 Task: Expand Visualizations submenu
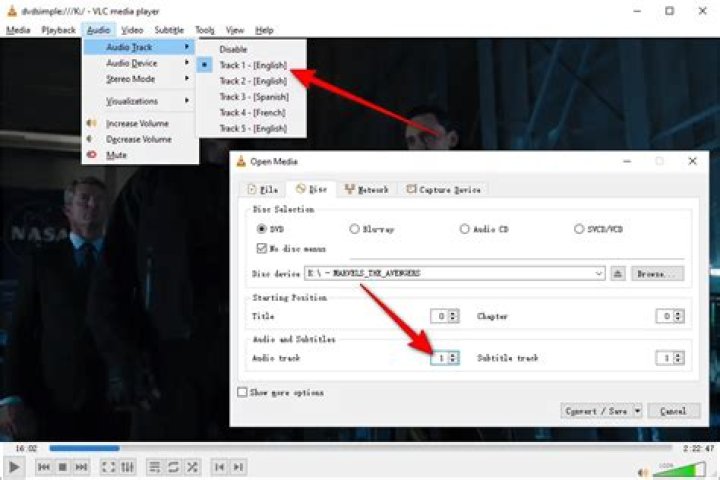139,101
